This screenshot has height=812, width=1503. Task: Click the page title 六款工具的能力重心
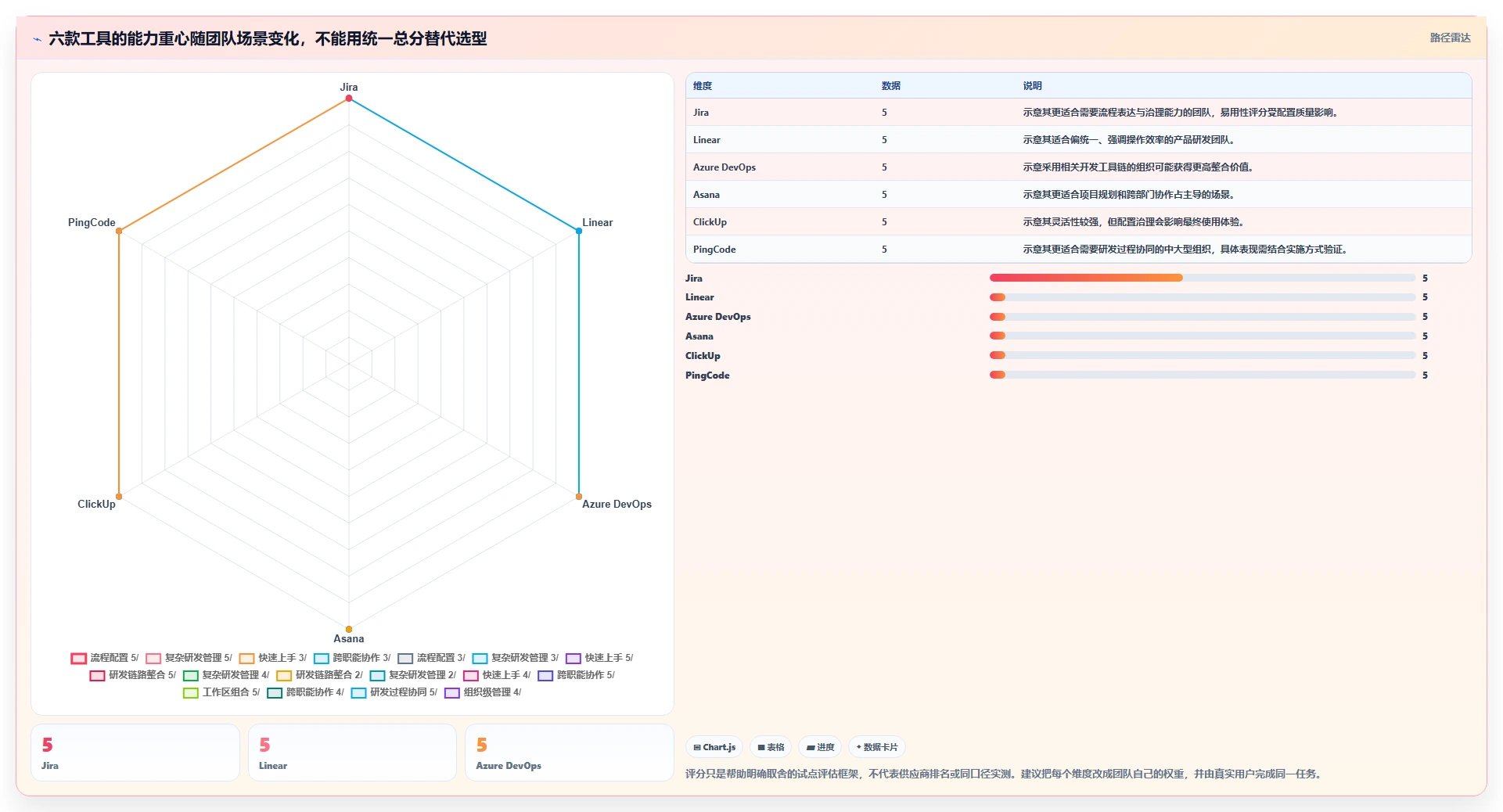[x=268, y=38]
